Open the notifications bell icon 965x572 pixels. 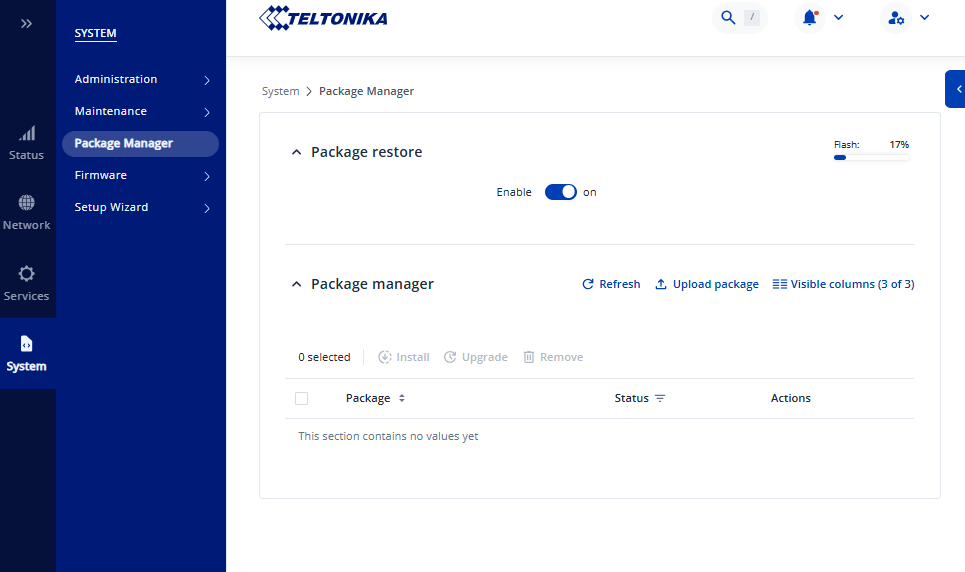pyautogui.click(x=810, y=18)
